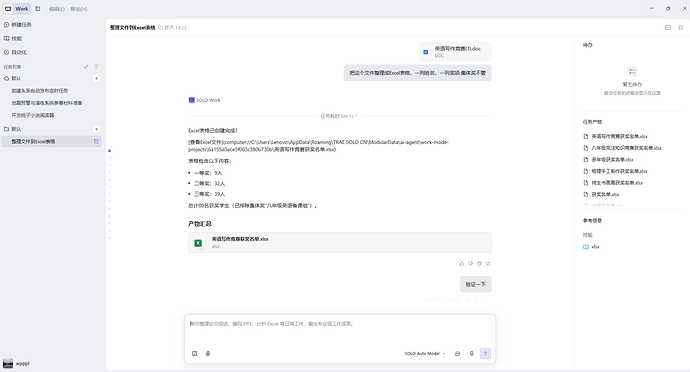Click the send arrow button
This screenshot has width=690, height=372.
[x=485, y=354]
